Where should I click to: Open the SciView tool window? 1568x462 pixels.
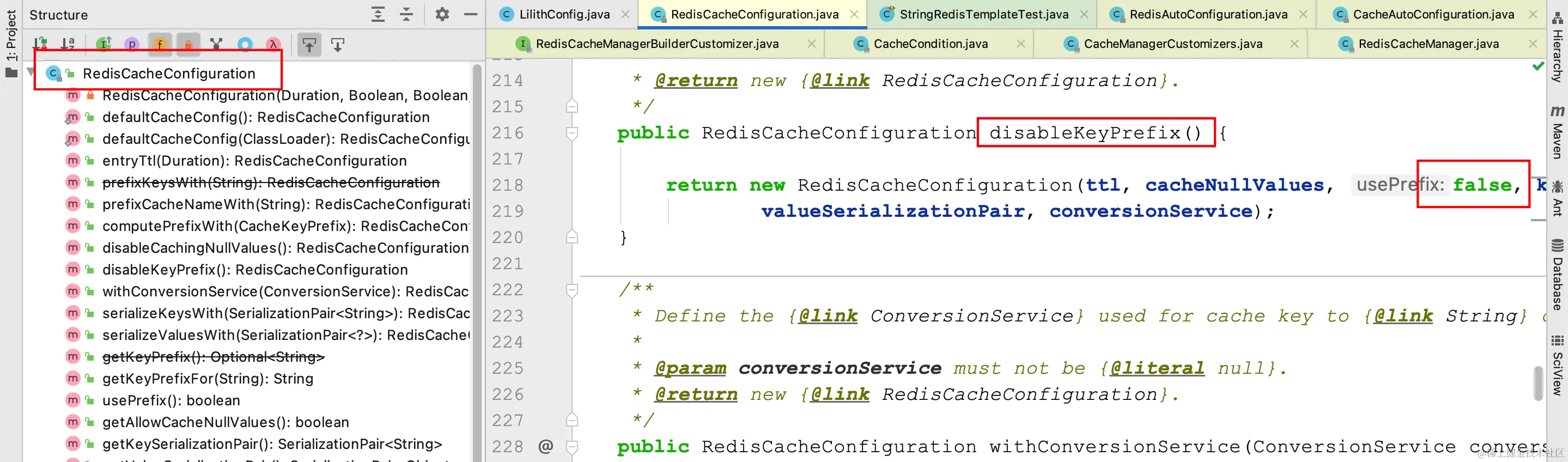(x=1558, y=364)
